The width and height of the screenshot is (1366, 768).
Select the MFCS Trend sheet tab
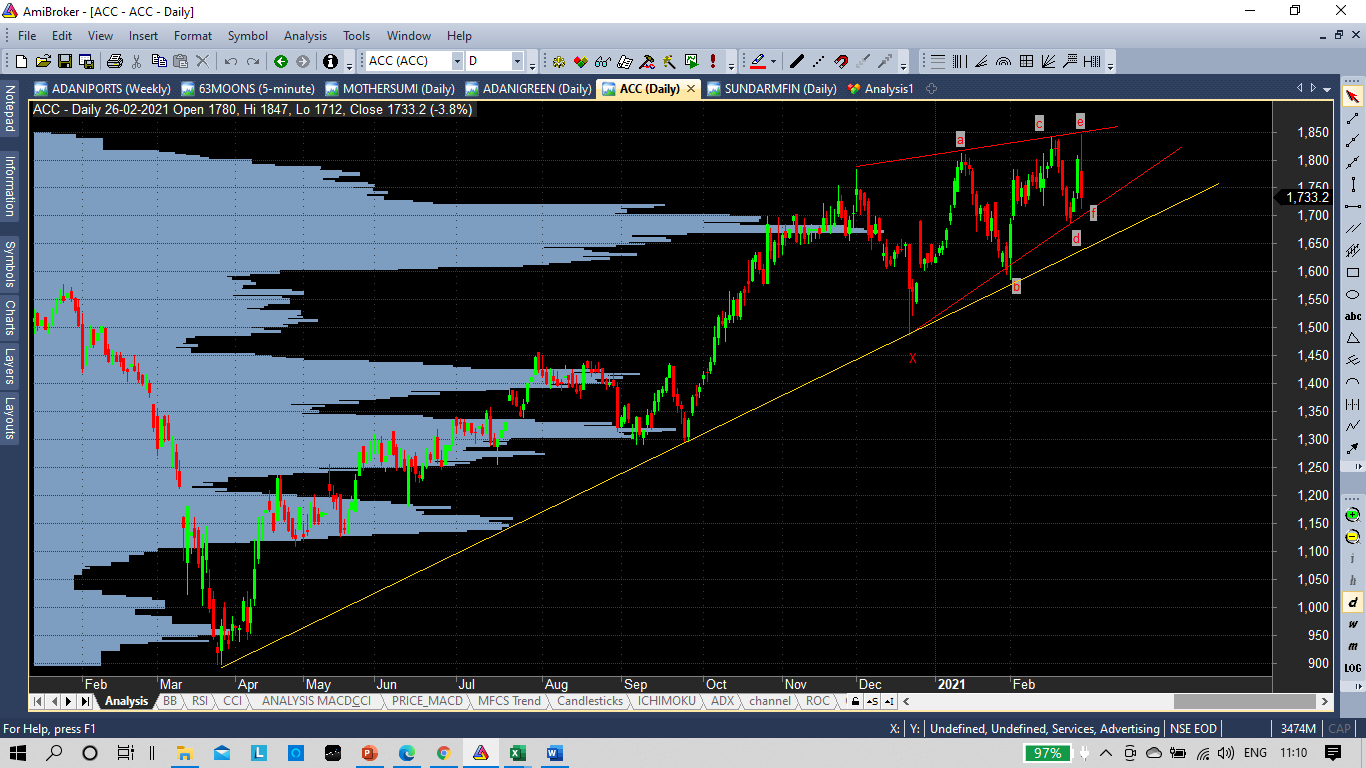click(x=509, y=701)
